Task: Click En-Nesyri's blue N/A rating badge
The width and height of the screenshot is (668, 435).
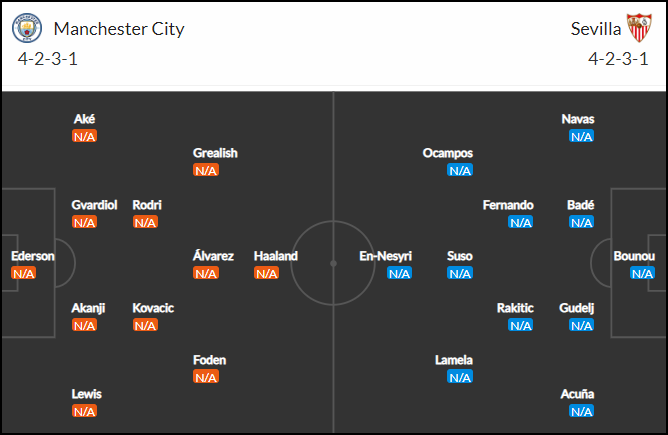Action: coord(399,273)
